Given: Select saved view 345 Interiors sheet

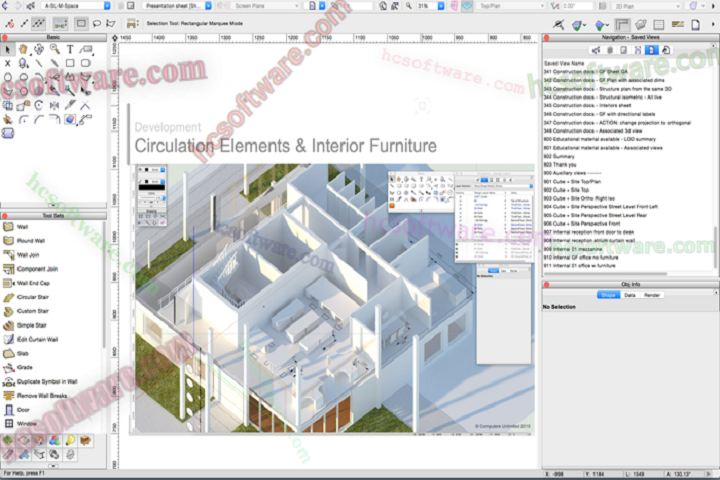Looking at the screenshot, I should (x=587, y=105).
